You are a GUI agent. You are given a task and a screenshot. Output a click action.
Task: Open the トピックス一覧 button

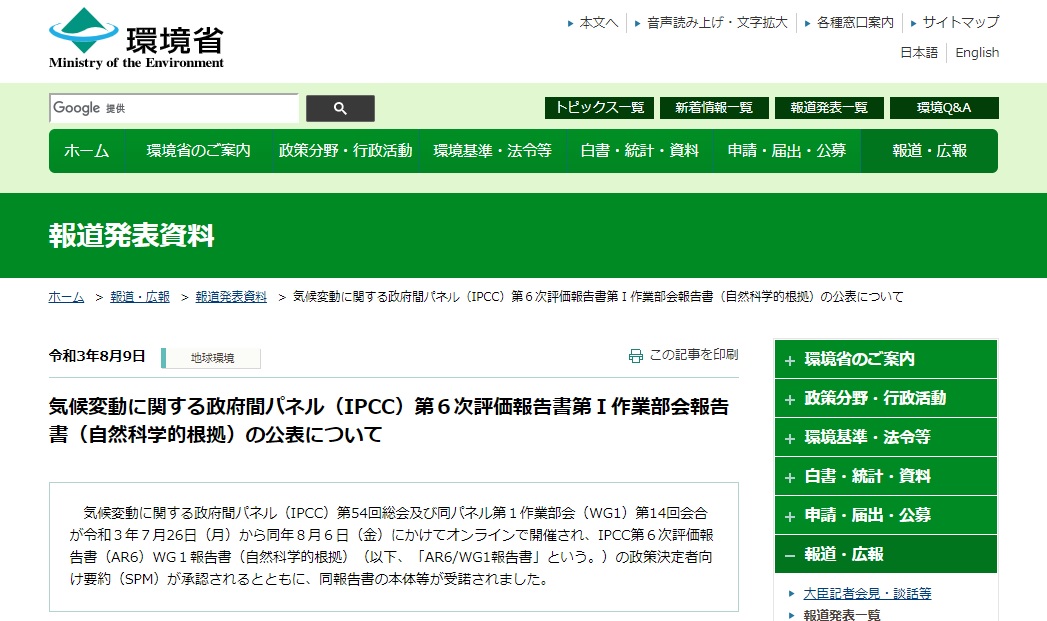pos(596,107)
